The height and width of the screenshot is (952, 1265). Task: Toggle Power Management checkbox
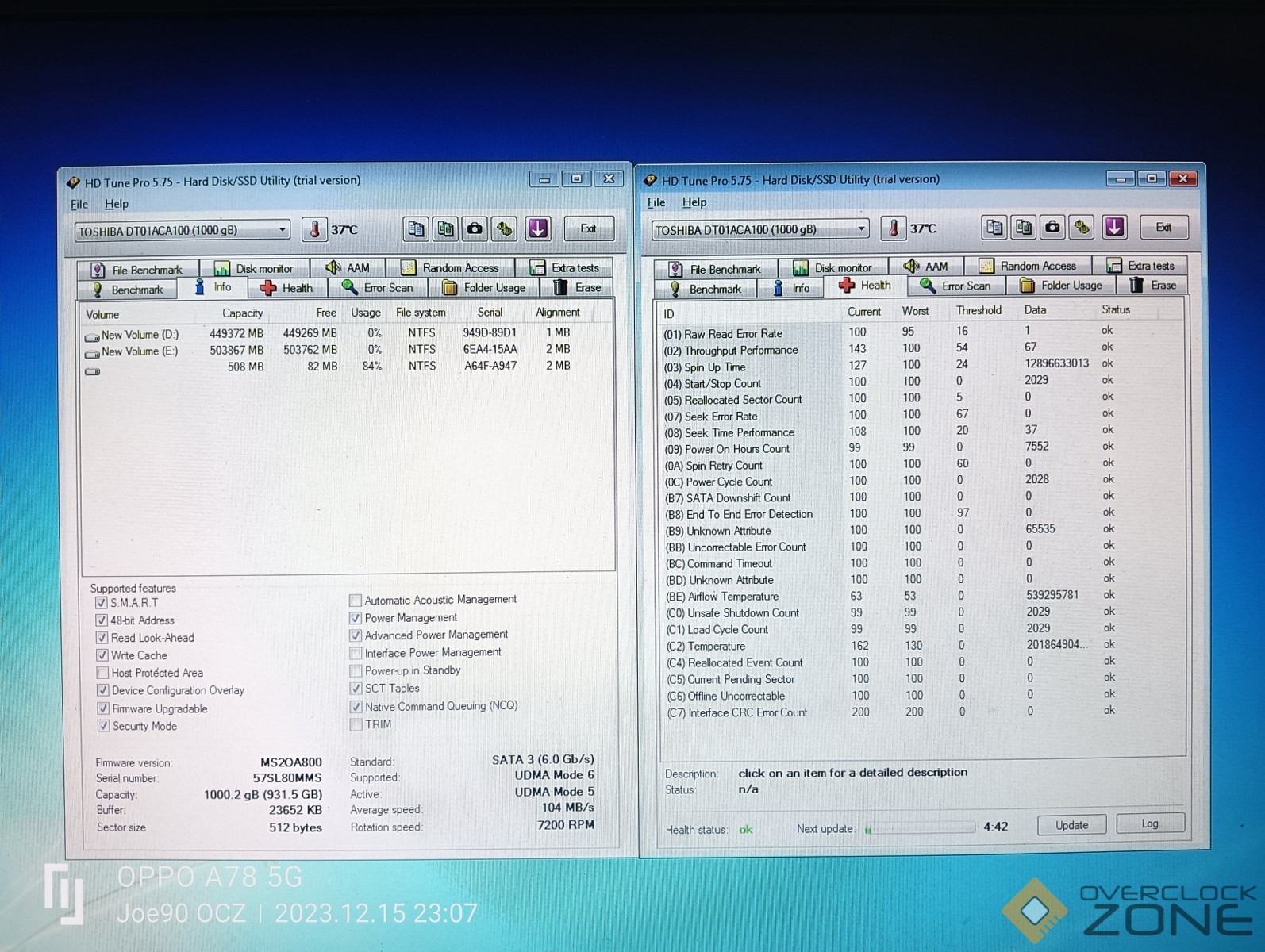pyautogui.click(x=356, y=618)
